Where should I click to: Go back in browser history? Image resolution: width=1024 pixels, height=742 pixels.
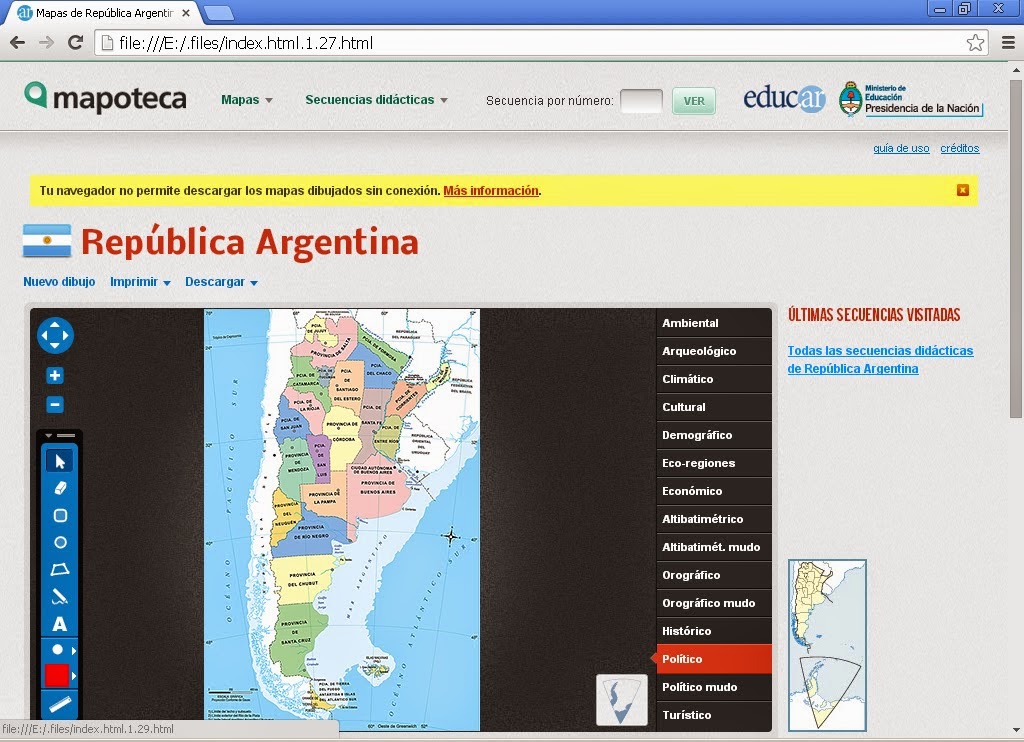[x=18, y=43]
